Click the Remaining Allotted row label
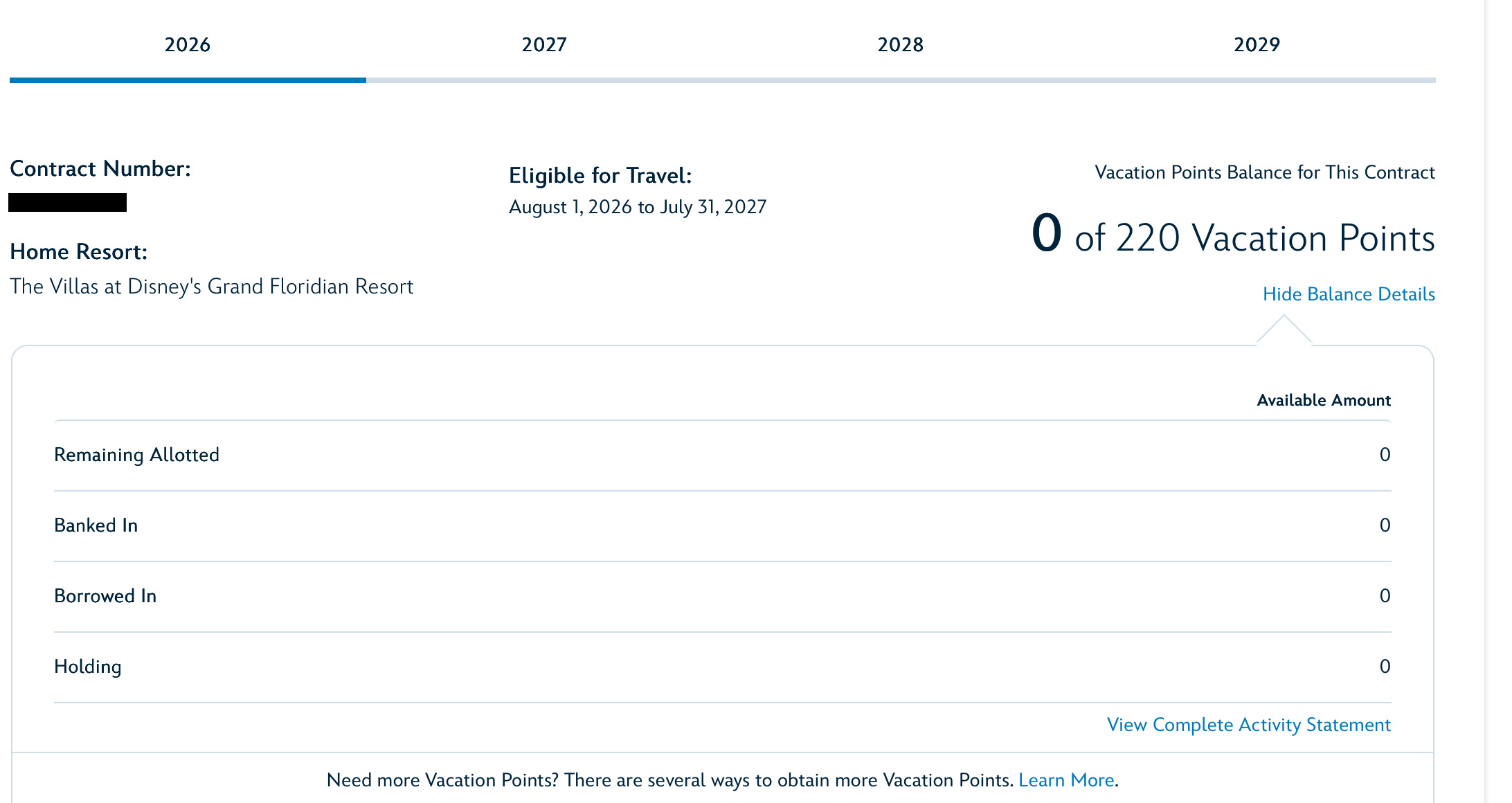1512x803 pixels. tap(136, 455)
